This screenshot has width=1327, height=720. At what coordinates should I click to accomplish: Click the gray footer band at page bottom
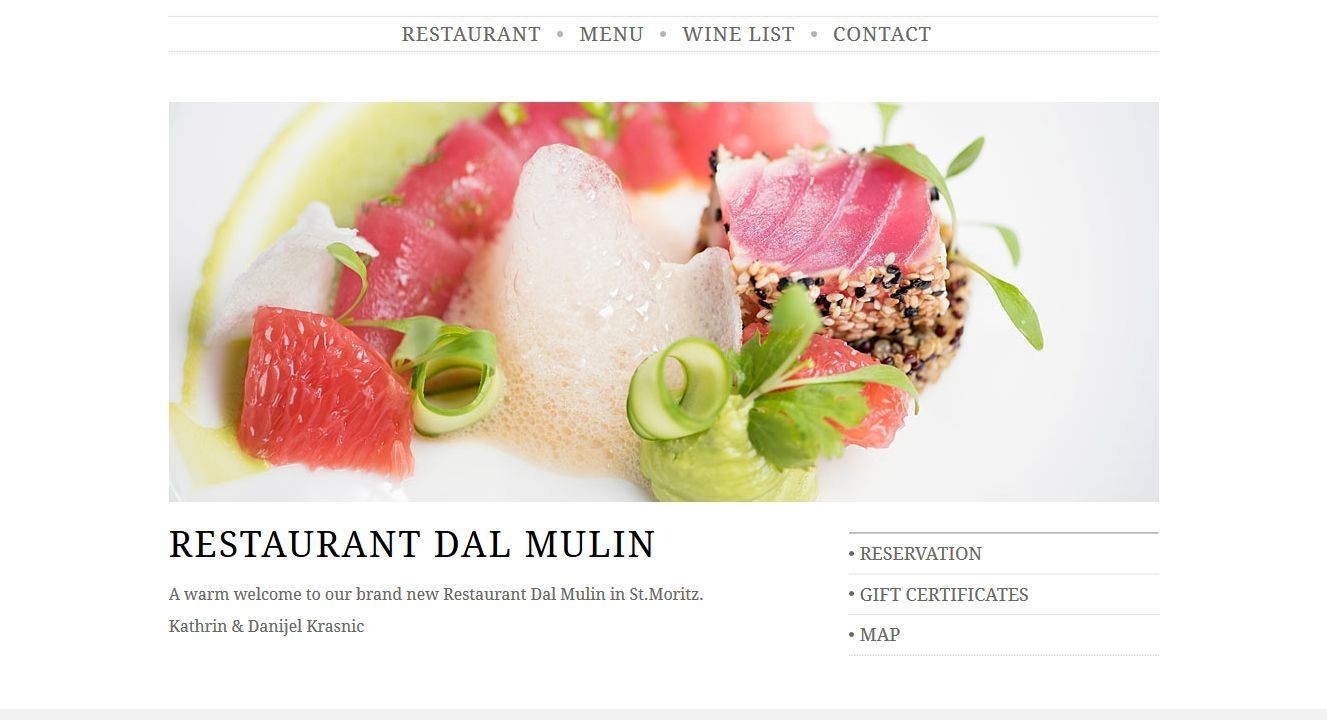663,714
